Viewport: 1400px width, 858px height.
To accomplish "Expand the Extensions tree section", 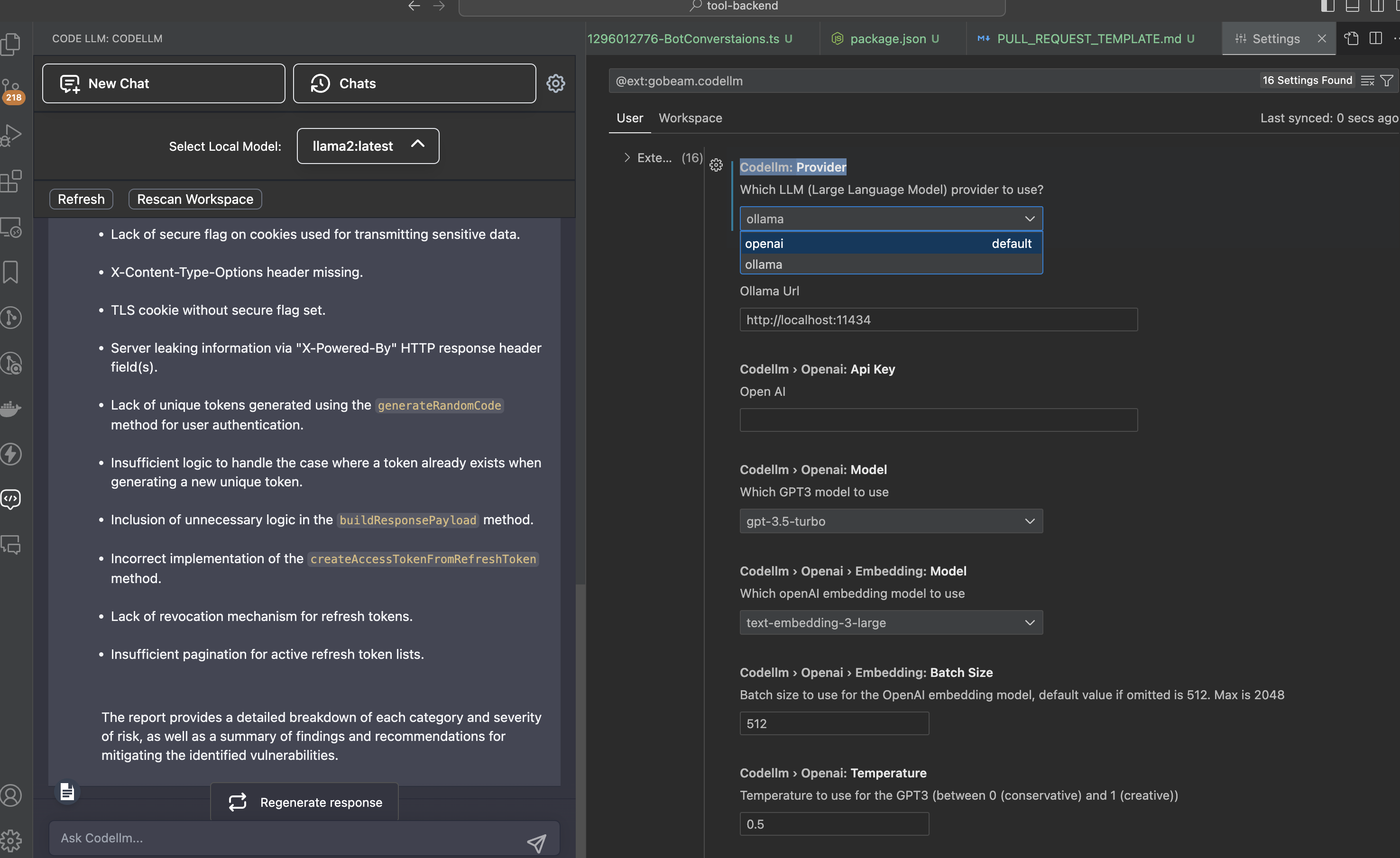I will pos(627,157).
